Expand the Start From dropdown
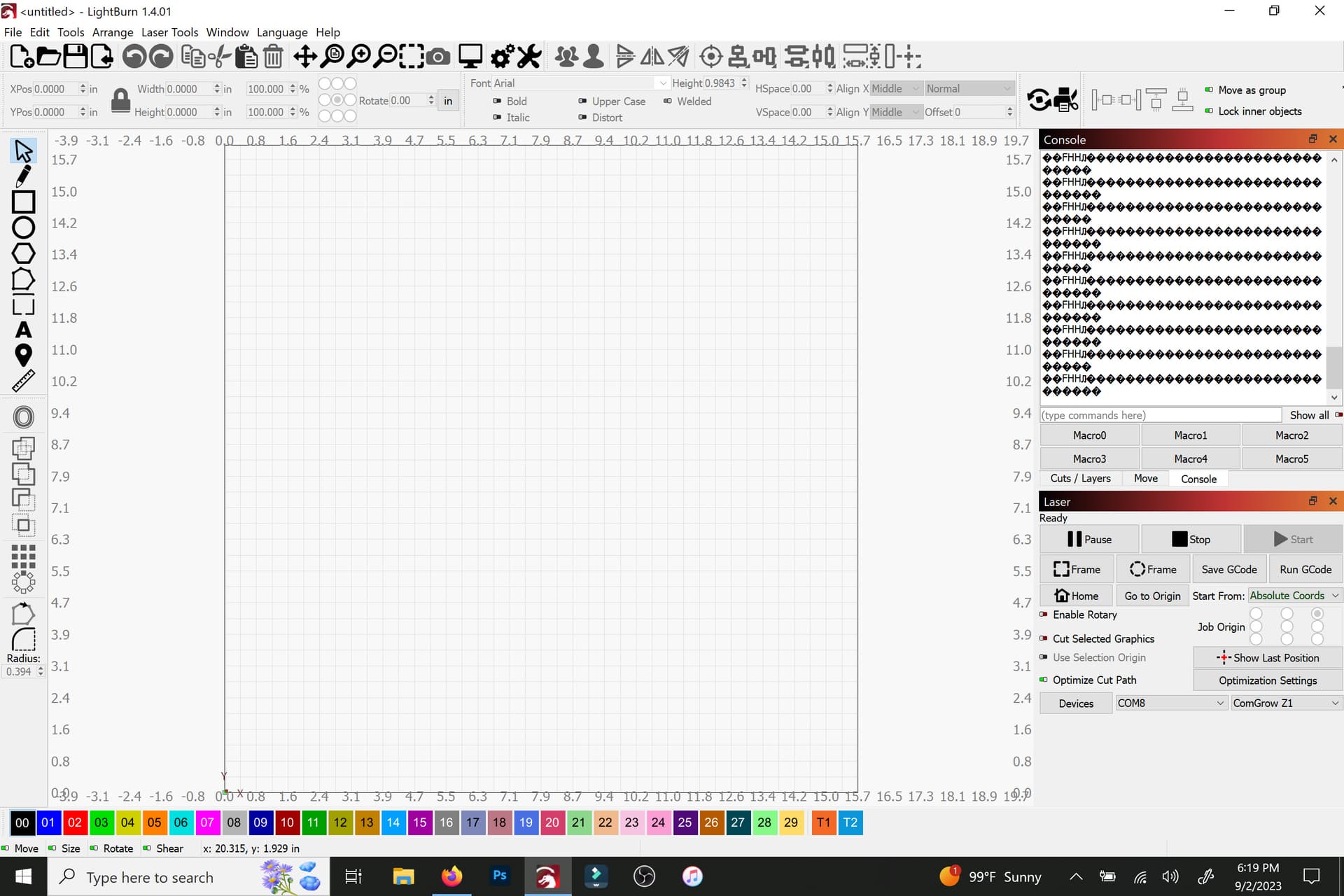Viewport: 1344px width, 896px height. pyautogui.click(x=1294, y=596)
